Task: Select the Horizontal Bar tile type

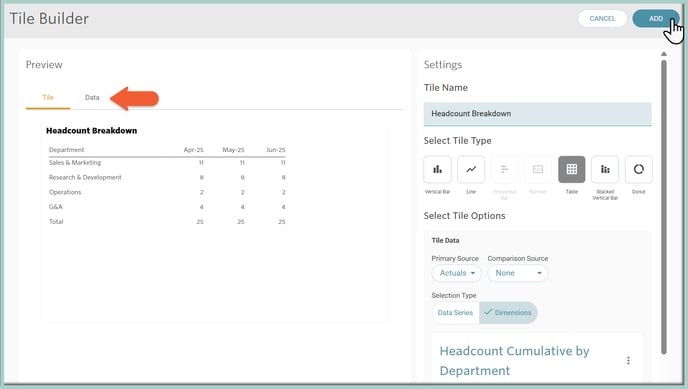Action: pos(504,169)
